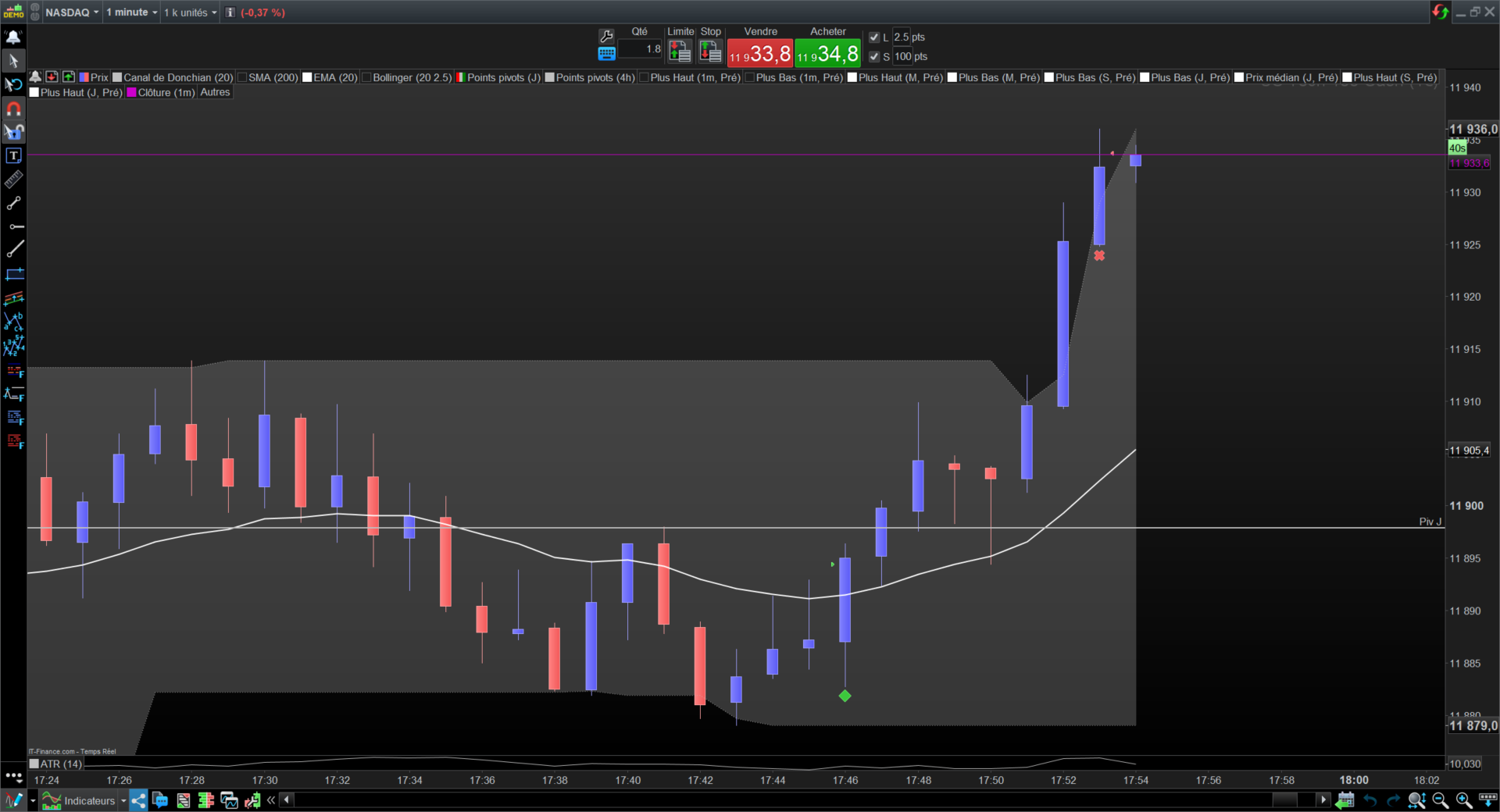The width and height of the screenshot is (1500, 812).
Task: Open the Autres indicators menu
Action: [215, 92]
